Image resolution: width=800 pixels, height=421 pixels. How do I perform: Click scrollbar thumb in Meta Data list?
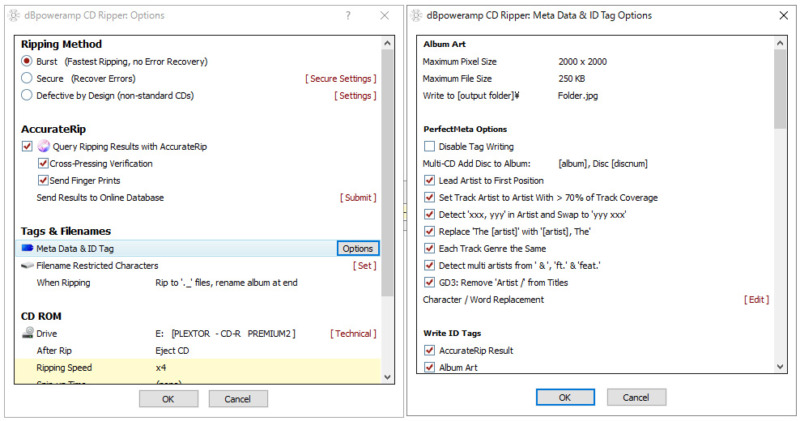[x=780, y=89]
